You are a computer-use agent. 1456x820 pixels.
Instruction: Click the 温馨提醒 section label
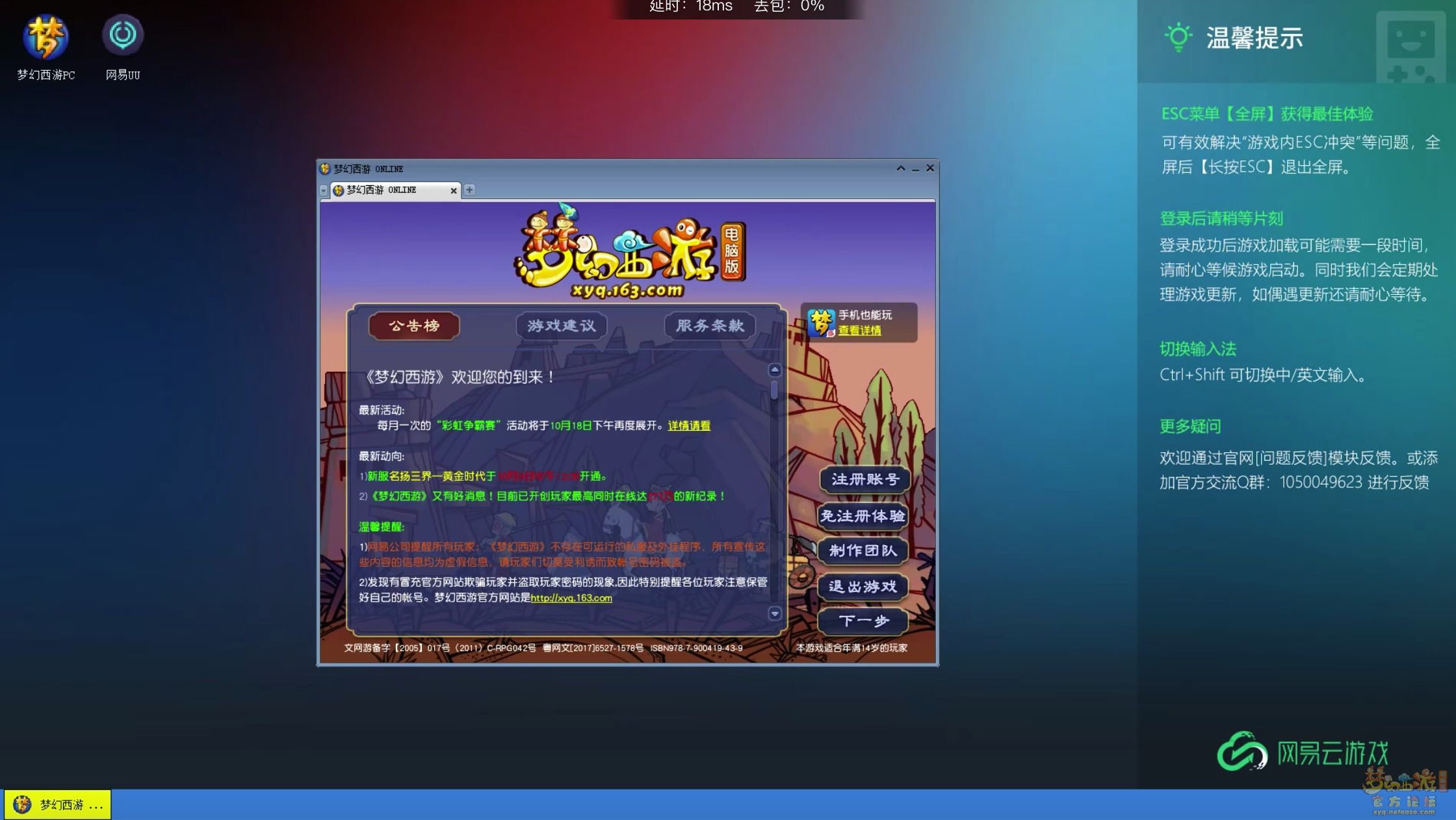coord(382,527)
